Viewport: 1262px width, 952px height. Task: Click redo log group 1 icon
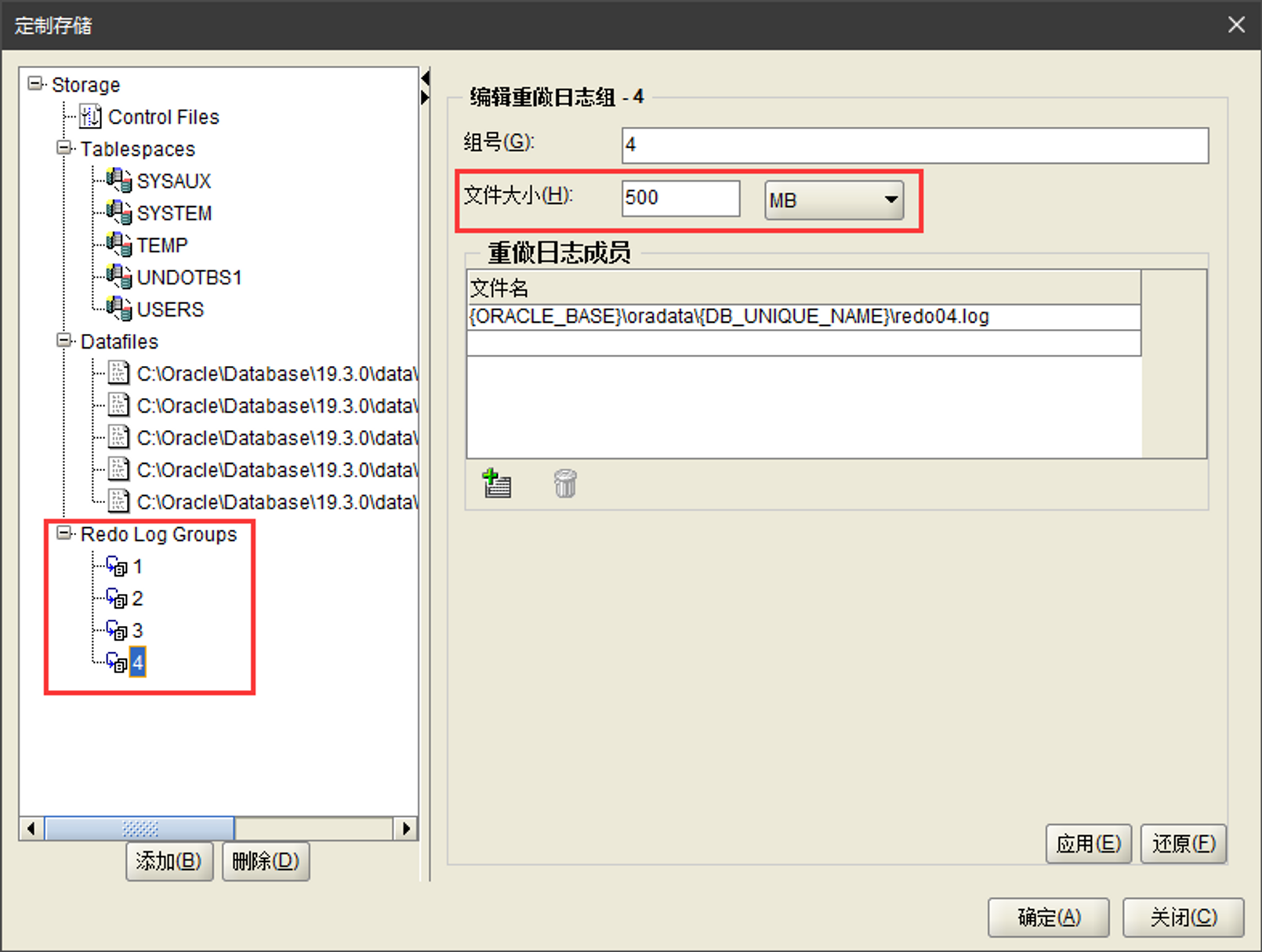point(117,566)
